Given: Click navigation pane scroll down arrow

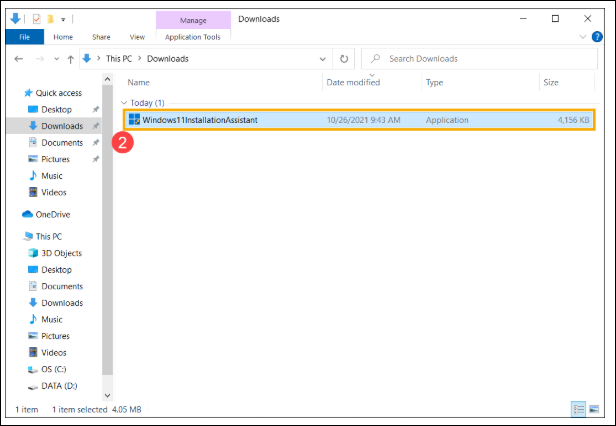Looking at the screenshot, I should [x=107, y=395].
